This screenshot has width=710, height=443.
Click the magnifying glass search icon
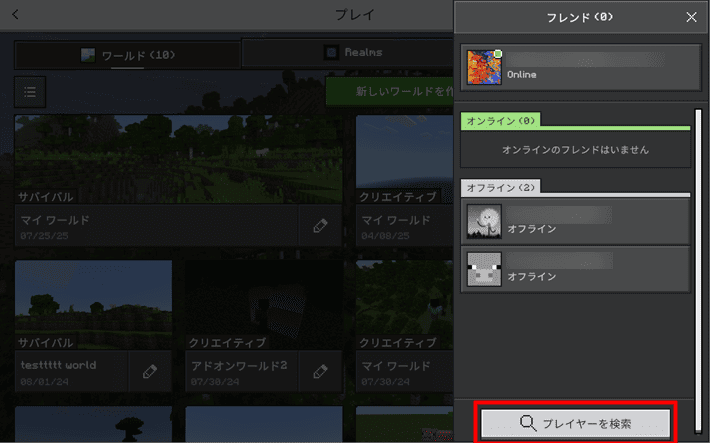528,423
